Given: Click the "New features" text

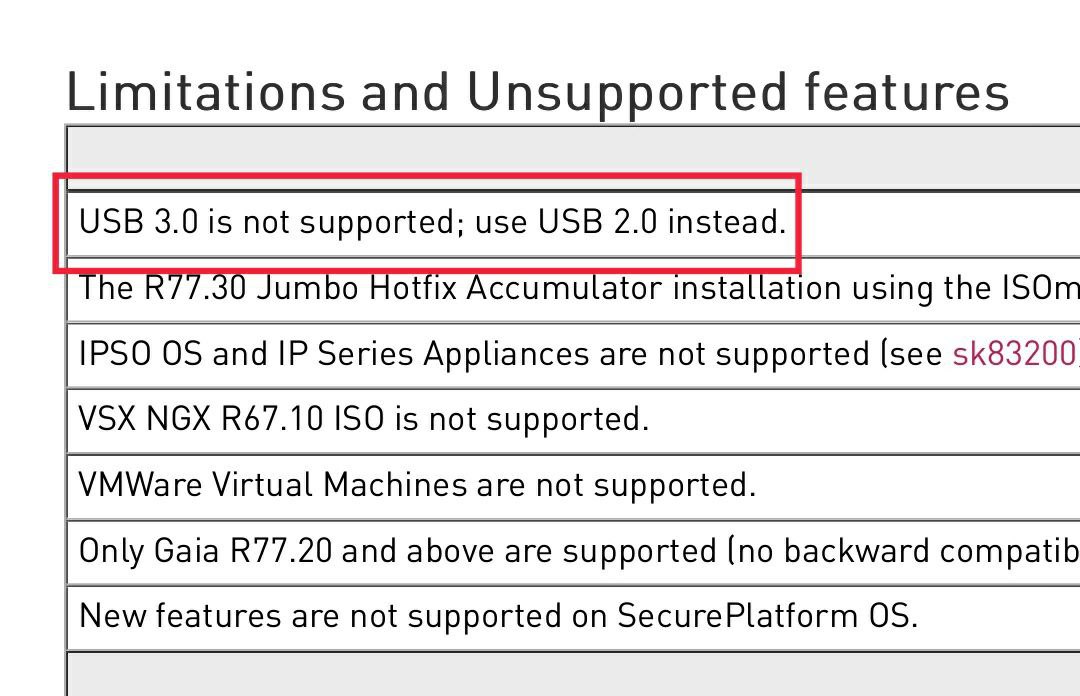Looking at the screenshot, I should coord(180,615).
